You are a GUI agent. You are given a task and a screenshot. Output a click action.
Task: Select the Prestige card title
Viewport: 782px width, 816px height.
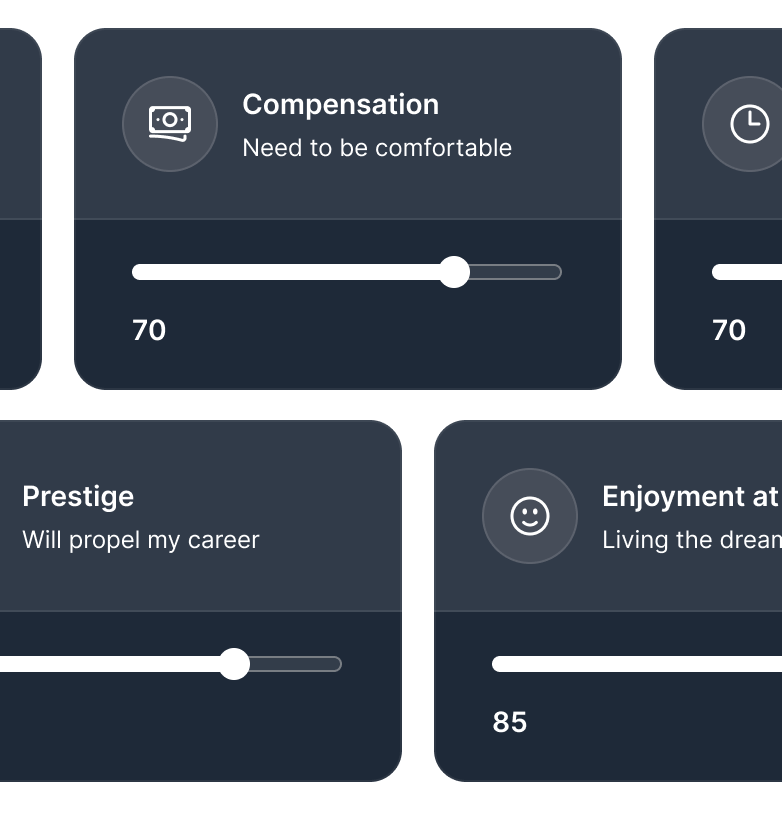click(78, 497)
